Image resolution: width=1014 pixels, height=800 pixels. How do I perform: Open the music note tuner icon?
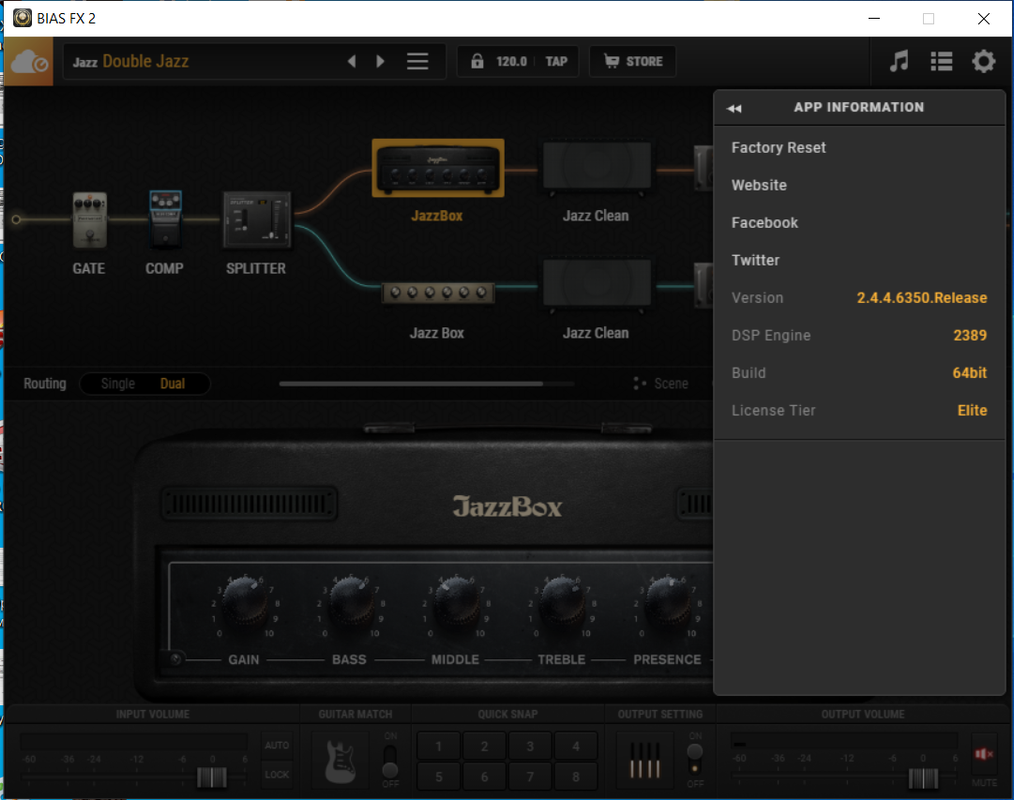click(x=899, y=61)
